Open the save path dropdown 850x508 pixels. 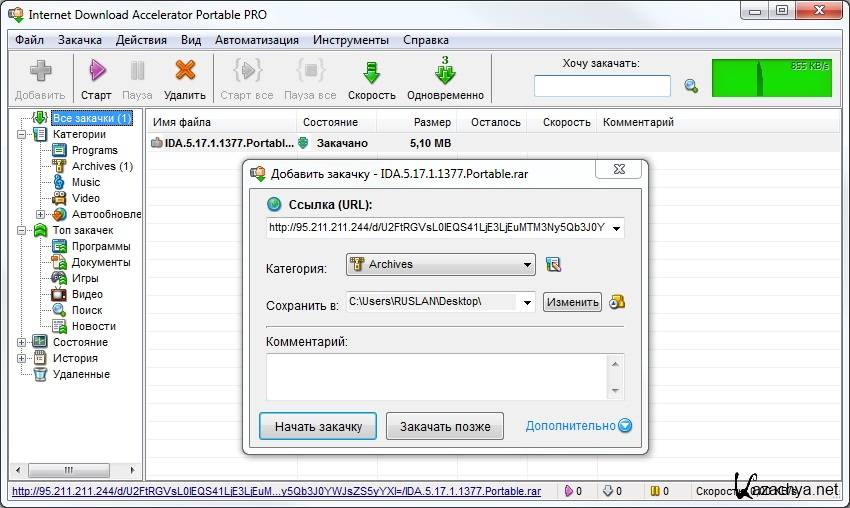pos(527,302)
